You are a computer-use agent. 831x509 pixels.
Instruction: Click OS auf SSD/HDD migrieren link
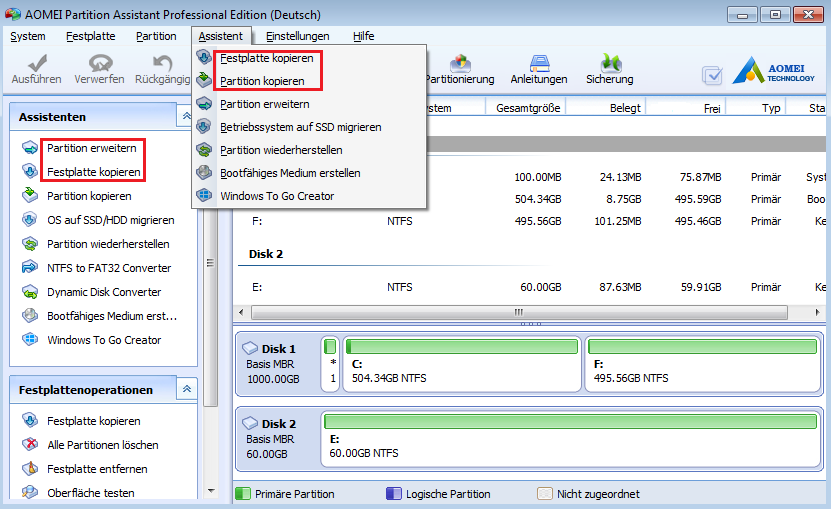point(111,220)
